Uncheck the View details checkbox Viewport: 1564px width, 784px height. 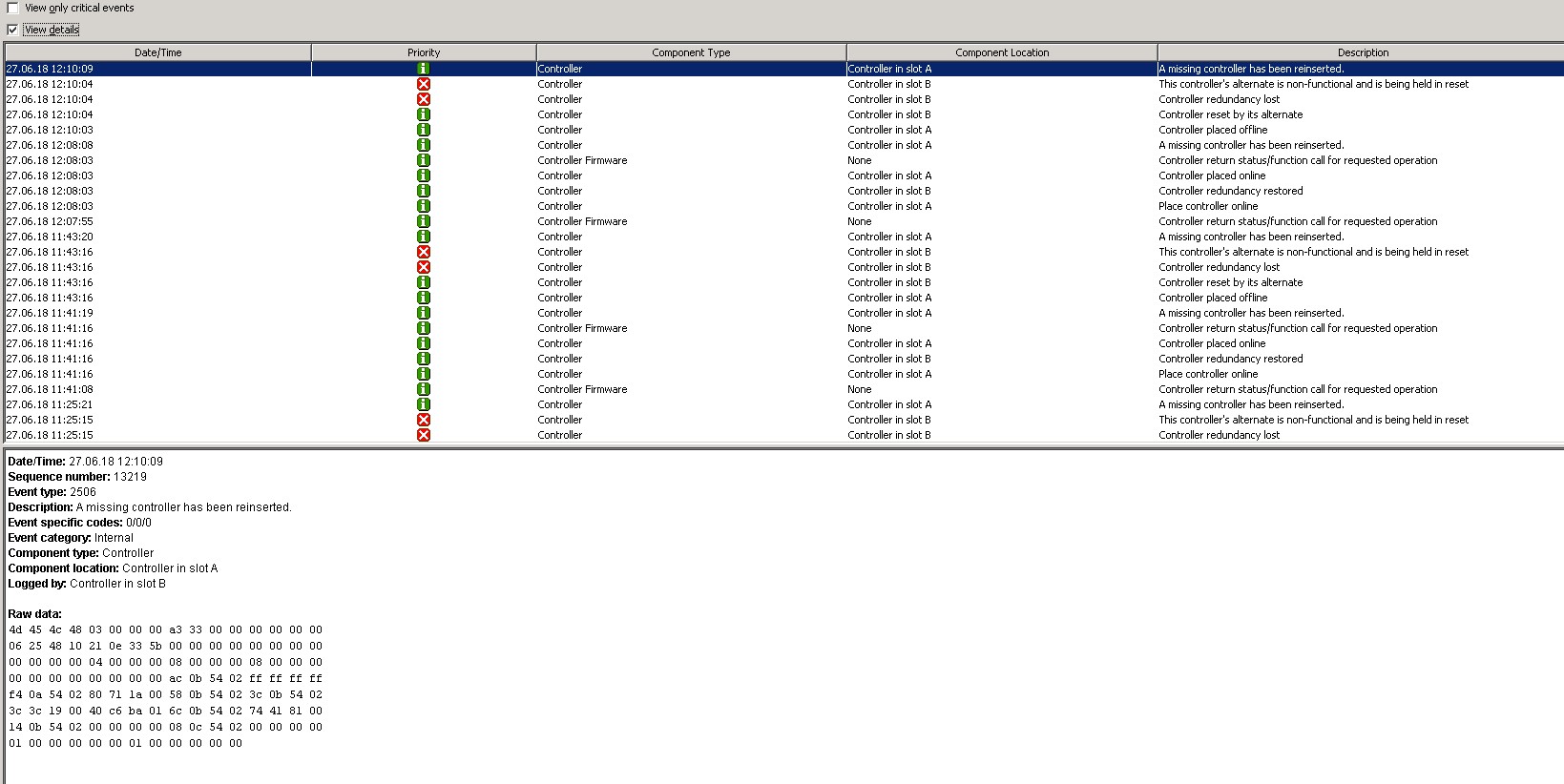(13, 30)
